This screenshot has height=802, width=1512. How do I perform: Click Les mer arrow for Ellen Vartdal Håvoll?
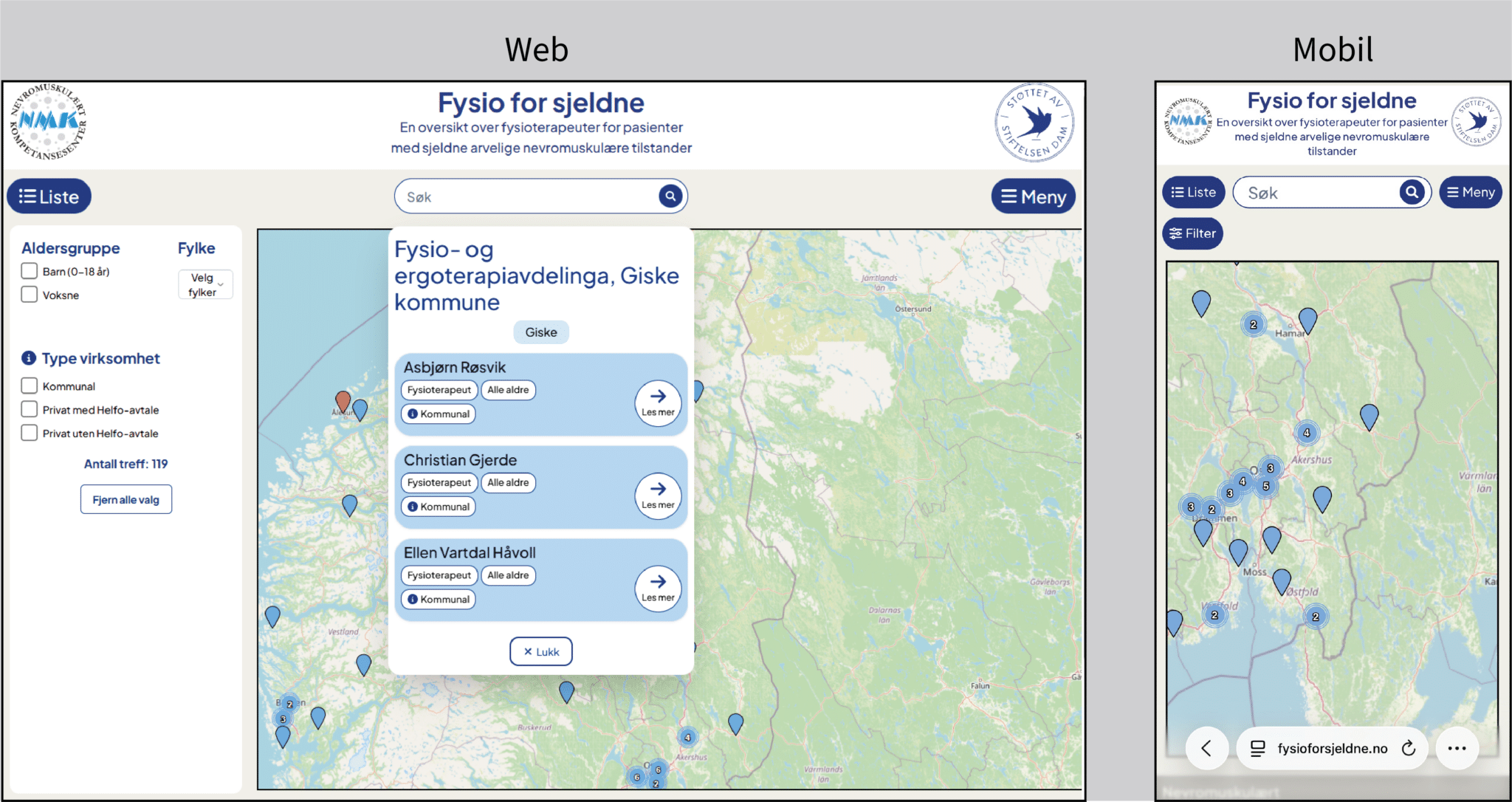pyautogui.click(x=657, y=588)
